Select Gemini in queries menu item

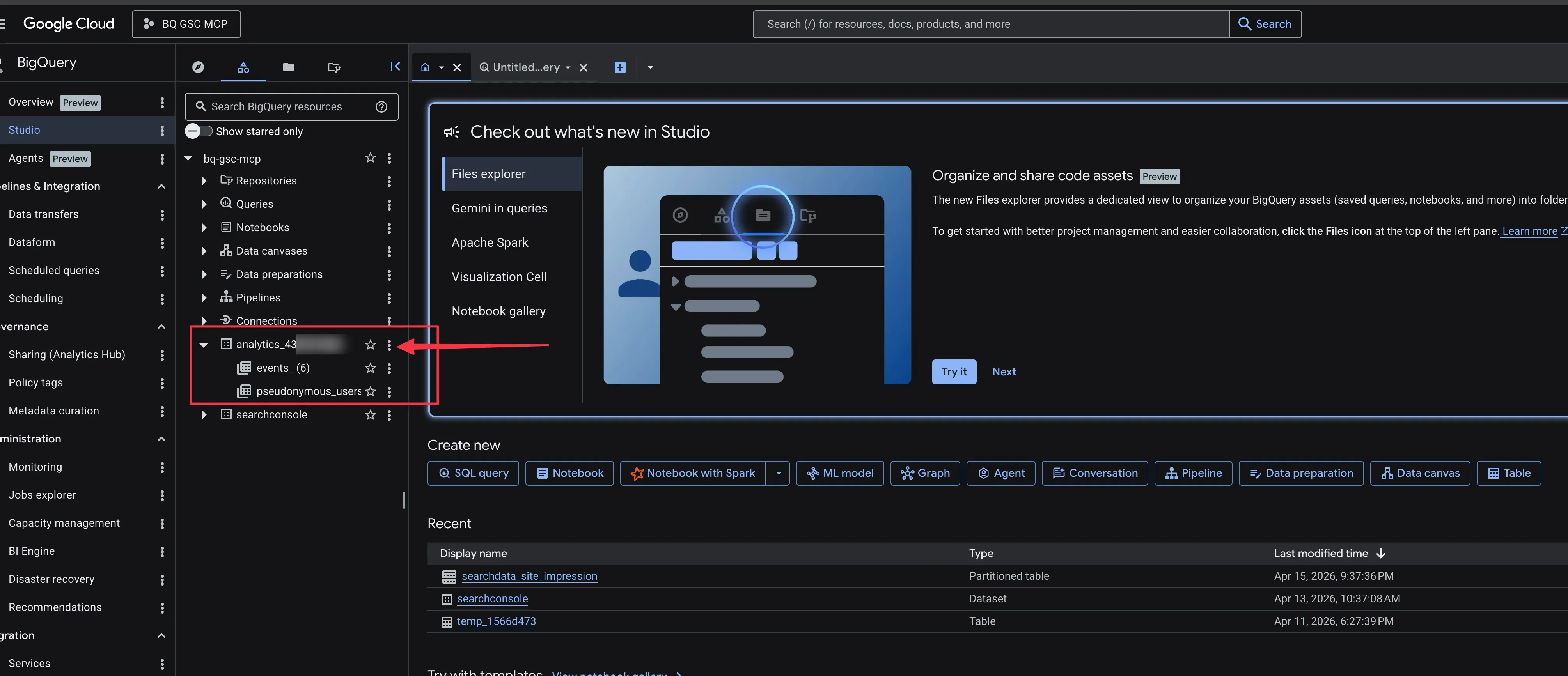pos(499,208)
